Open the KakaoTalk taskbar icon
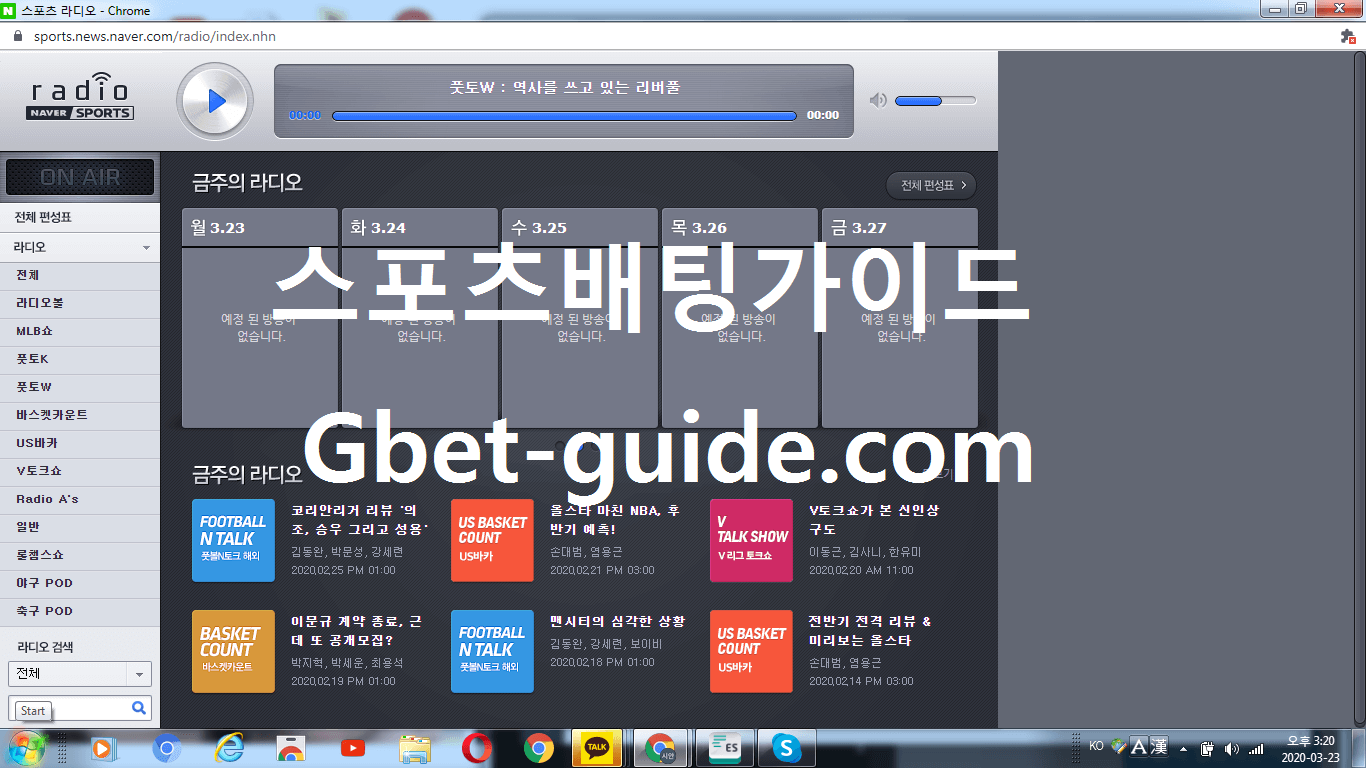 [597, 747]
